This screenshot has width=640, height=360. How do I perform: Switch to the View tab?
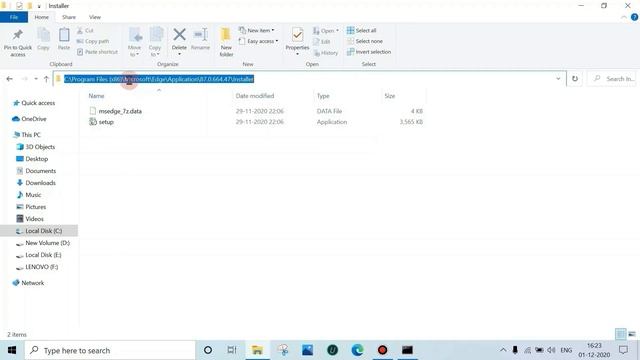point(95,17)
